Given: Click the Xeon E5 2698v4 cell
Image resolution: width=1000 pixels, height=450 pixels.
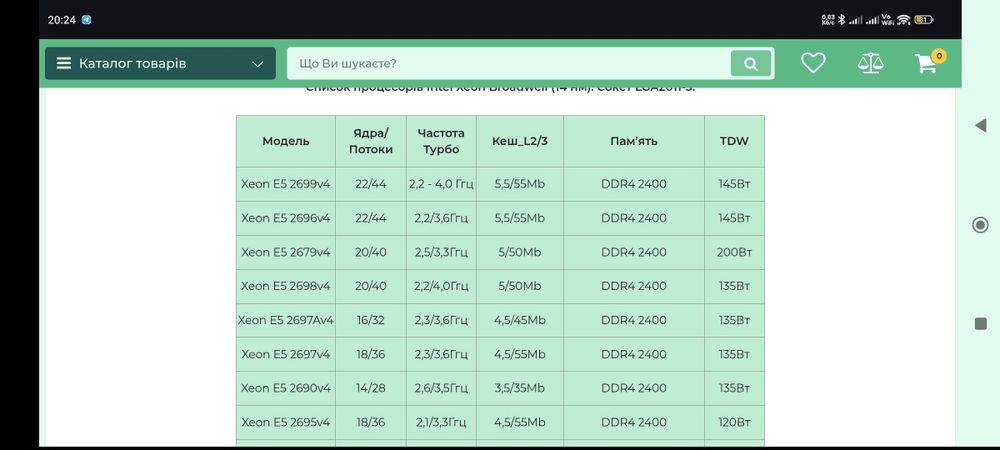Looking at the screenshot, I should (286, 286).
